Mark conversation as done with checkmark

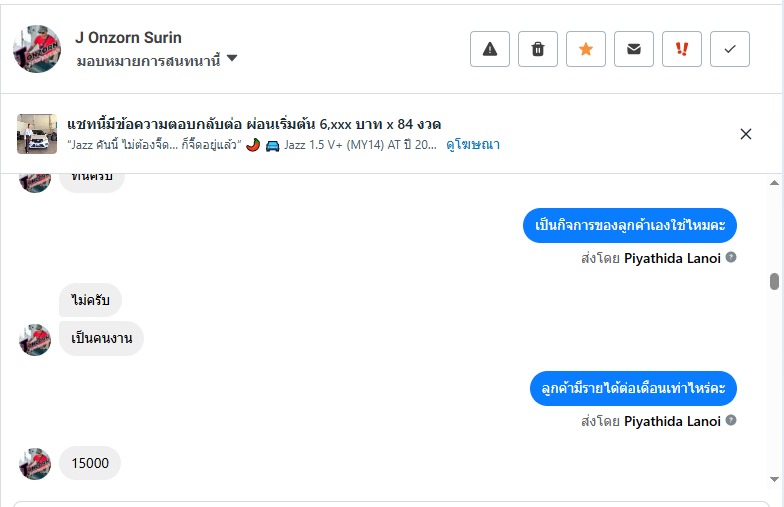coord(730,49)
